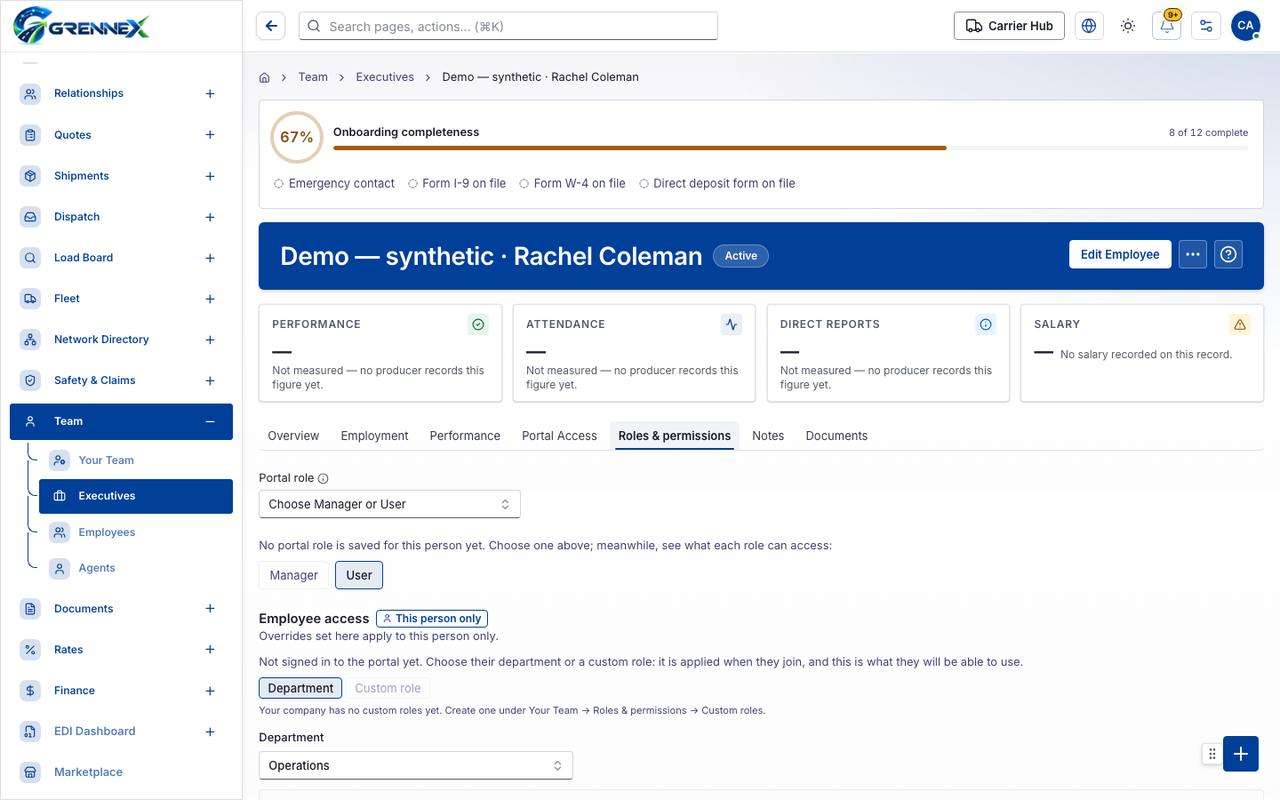Click the Grennex logo
The height and width of the screenshot is (800, 1280).
[x=81, y=25]
